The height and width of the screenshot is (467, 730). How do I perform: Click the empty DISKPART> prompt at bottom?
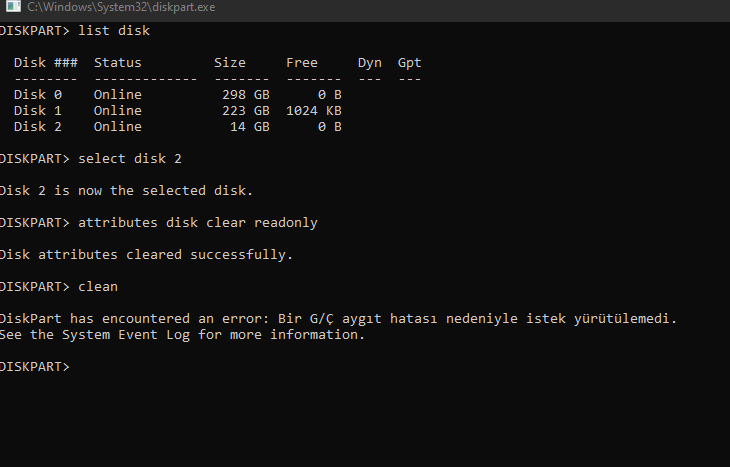click(35, 367)
